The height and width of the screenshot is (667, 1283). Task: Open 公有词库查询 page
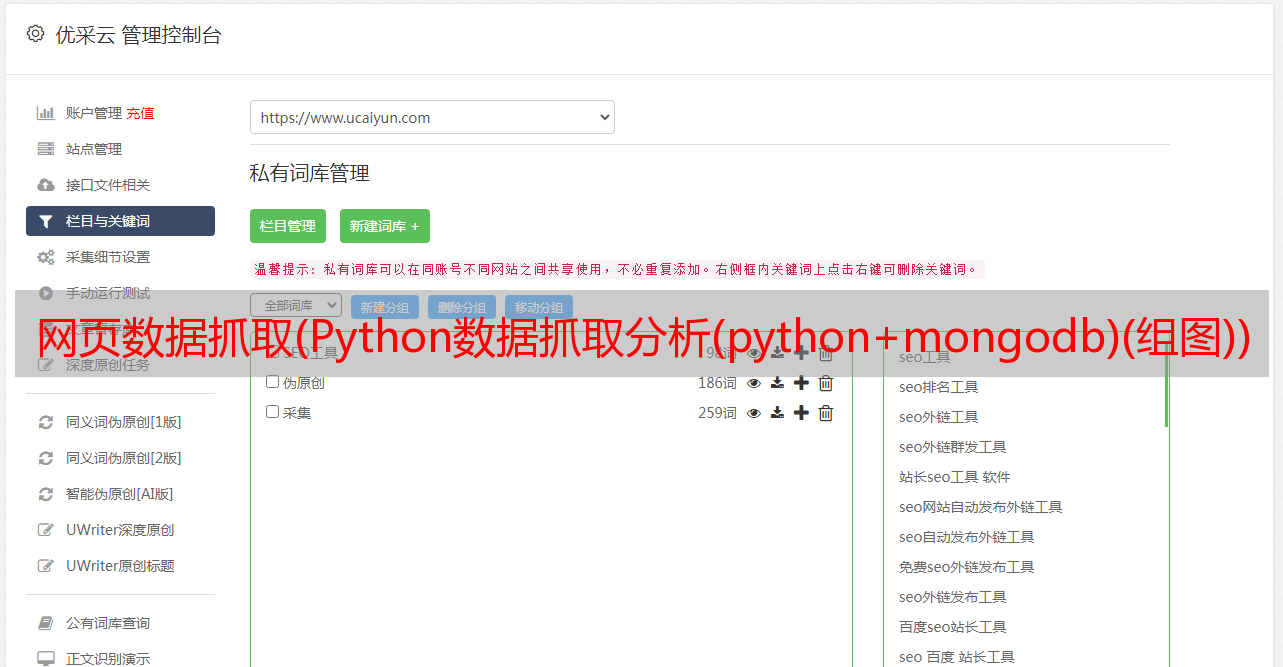pyautogui.click(x=108, y=623)
